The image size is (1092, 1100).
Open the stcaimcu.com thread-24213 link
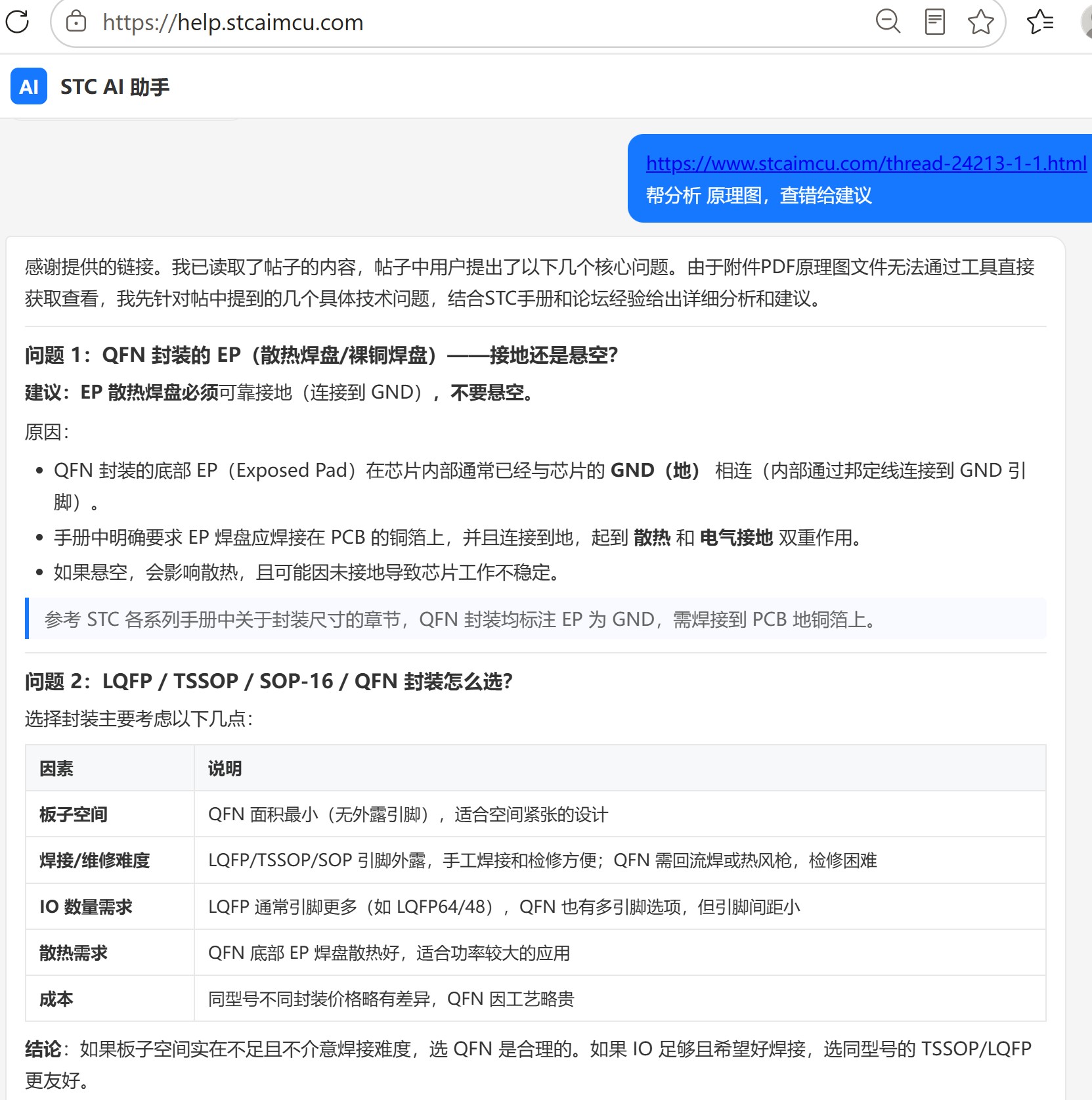[x=866, y=163]
